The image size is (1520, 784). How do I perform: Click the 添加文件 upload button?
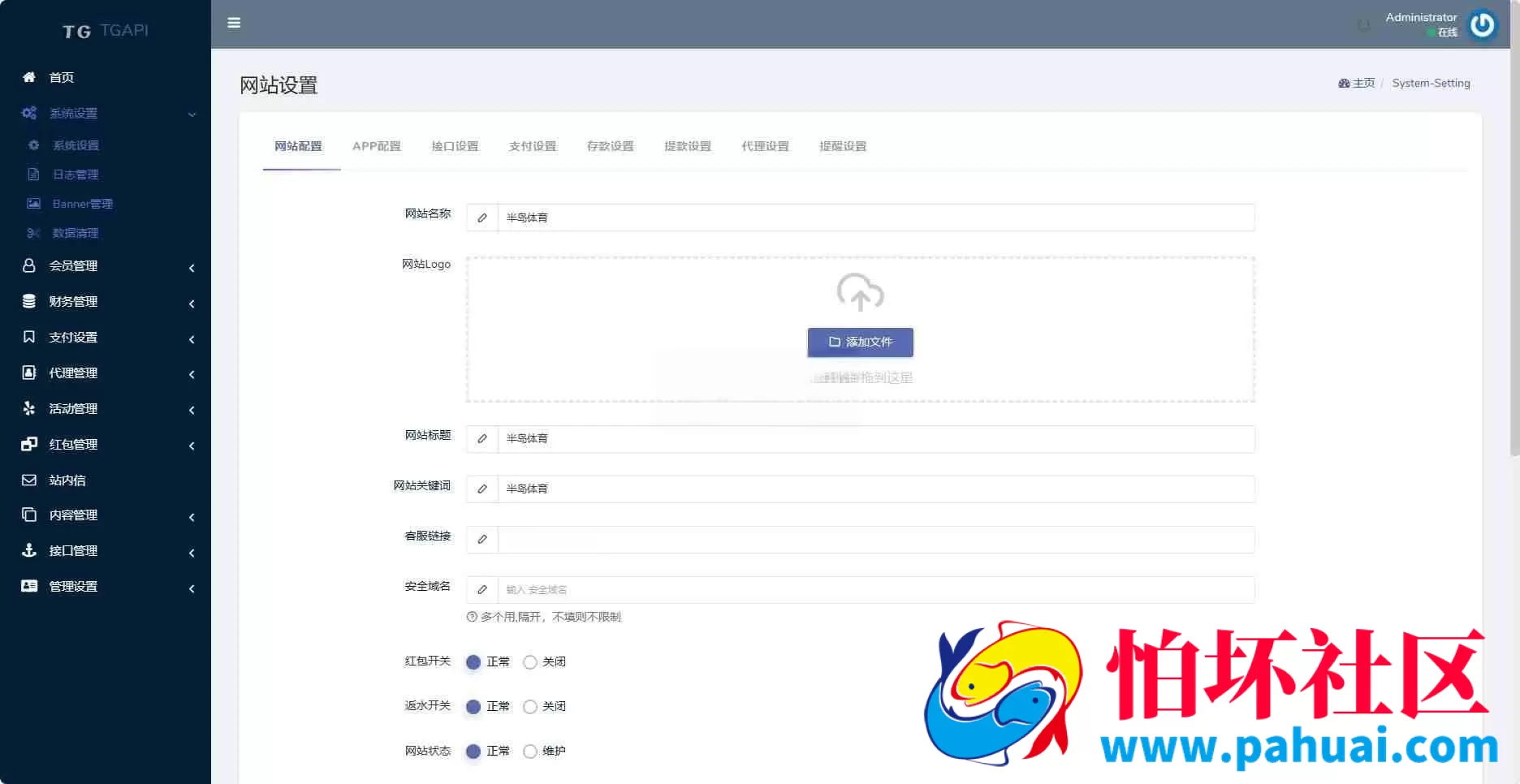coord(861,342)
